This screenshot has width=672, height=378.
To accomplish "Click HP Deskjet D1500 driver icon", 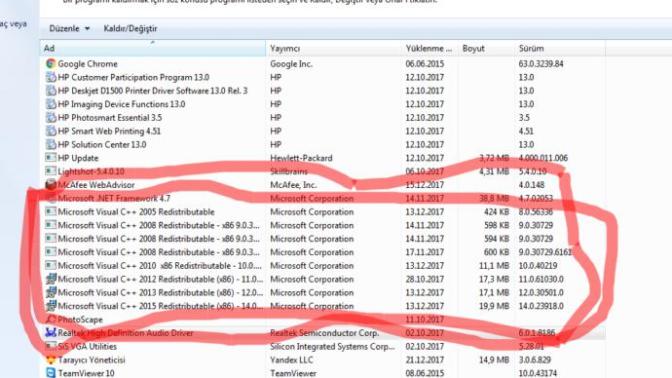I will tap(51, 91).
